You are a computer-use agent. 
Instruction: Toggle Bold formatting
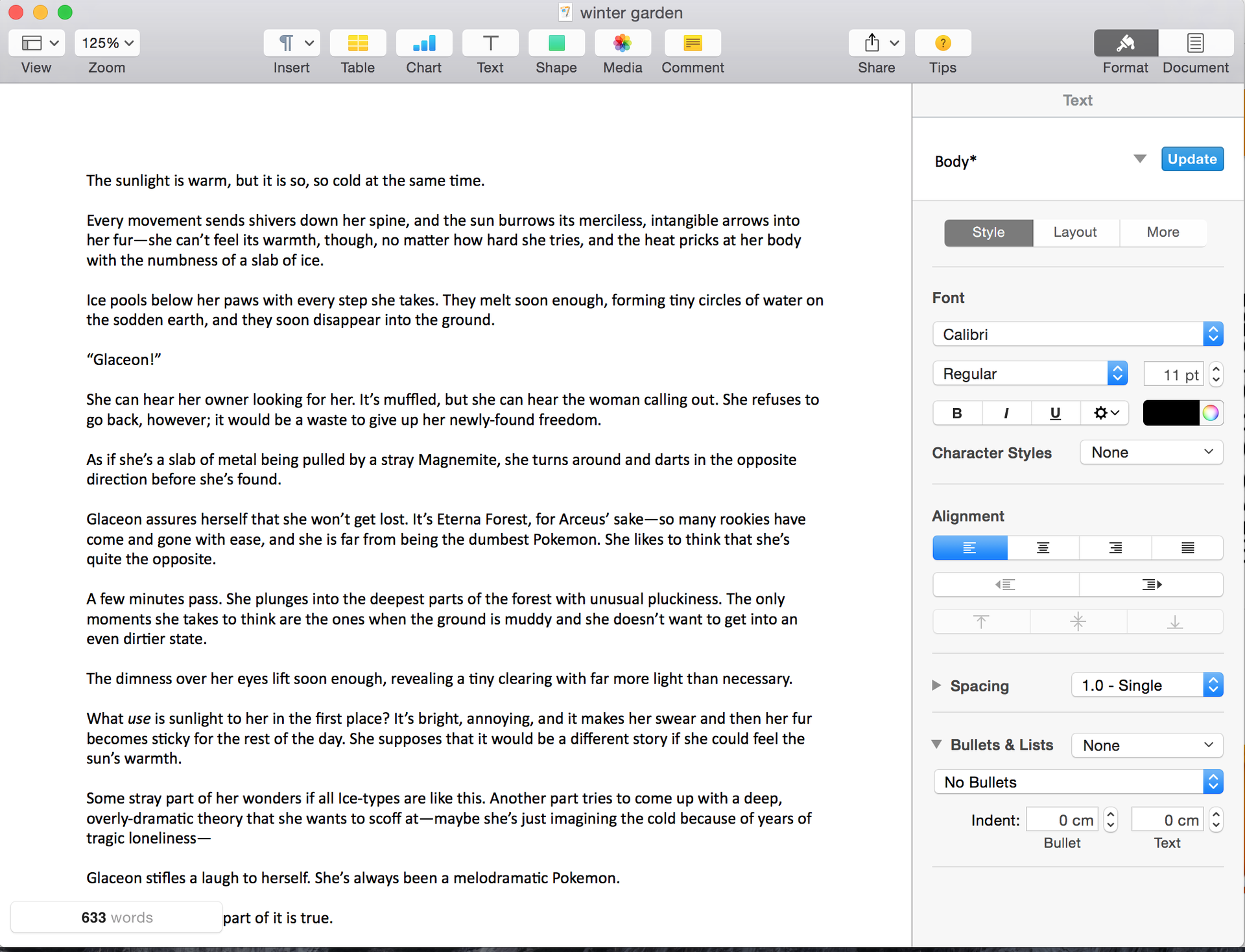pos(957,413)
